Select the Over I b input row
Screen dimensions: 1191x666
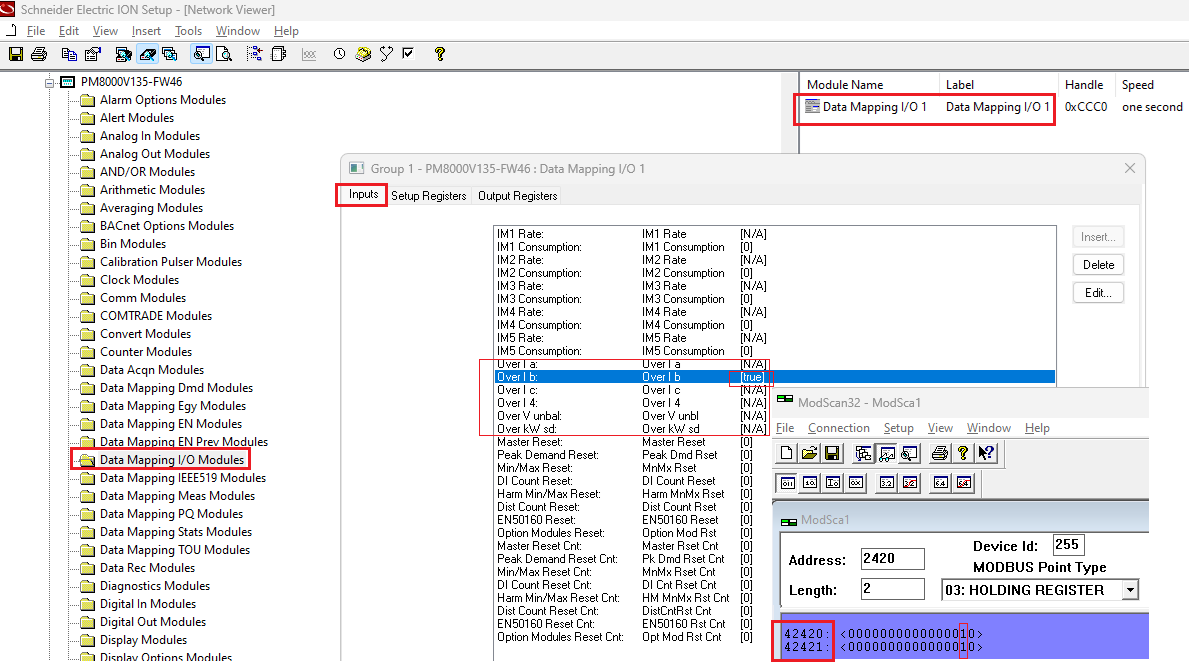click(x=774, y=377)
